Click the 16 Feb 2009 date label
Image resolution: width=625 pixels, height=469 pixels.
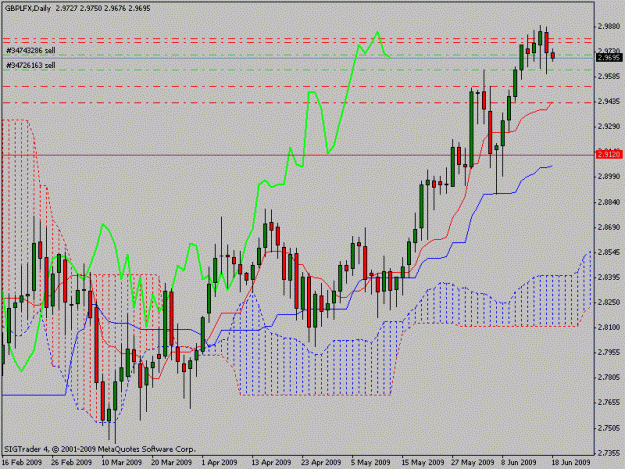[x=22, y=462]
